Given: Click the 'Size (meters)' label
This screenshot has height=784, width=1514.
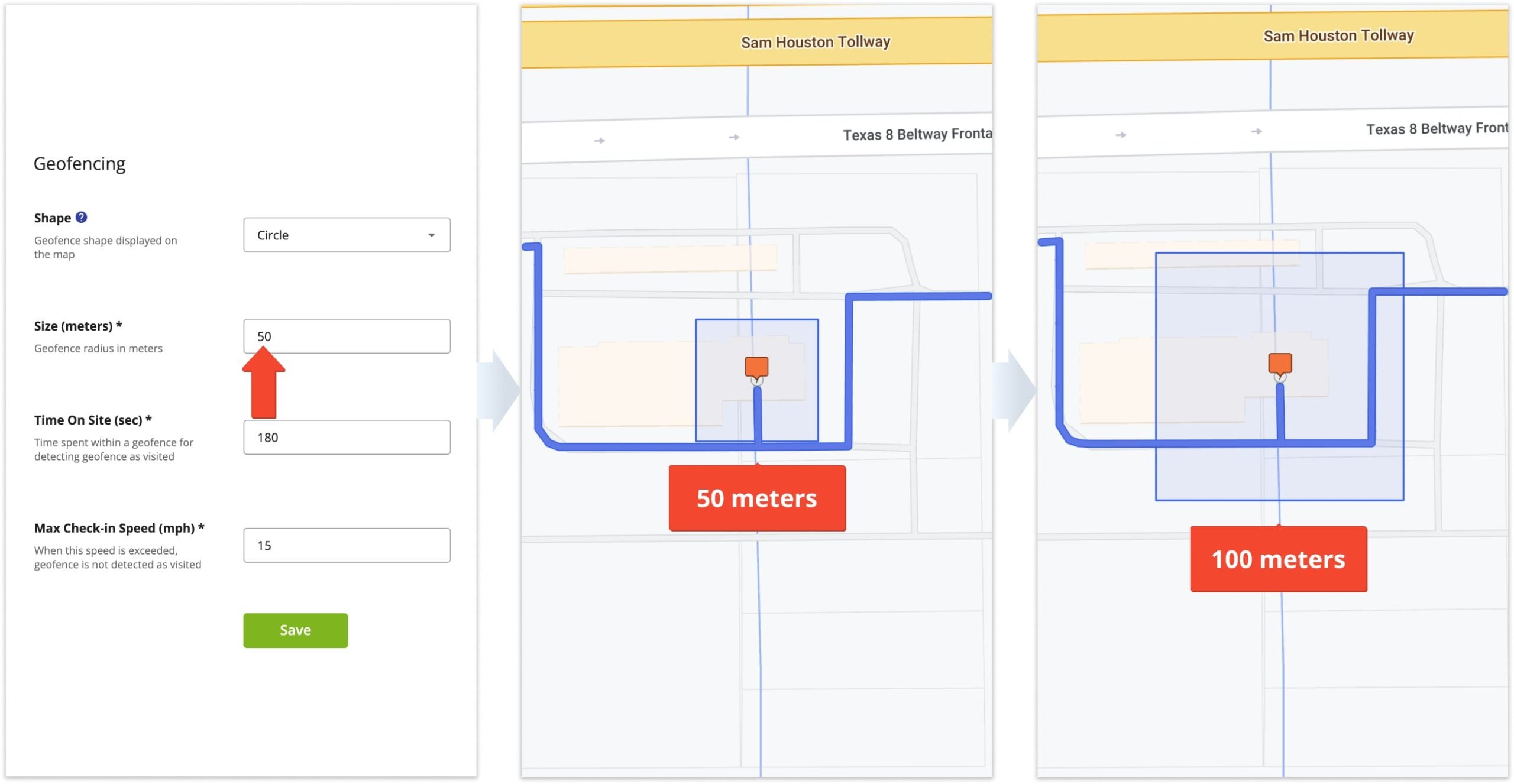Looking at the screenshot, I should point(77,326).
